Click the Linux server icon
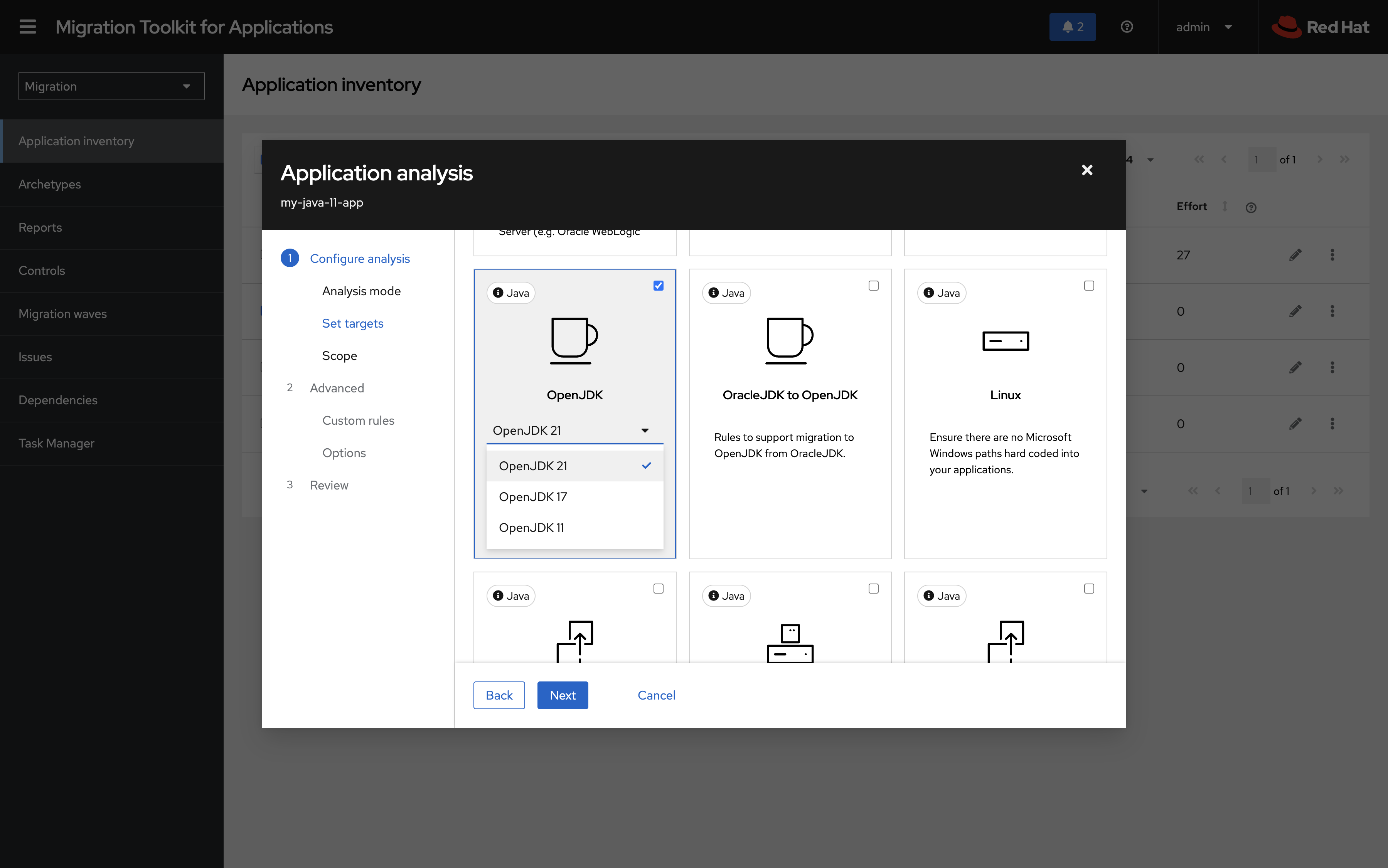The width and height of the screenshot is (1388, 868). 1005,341
